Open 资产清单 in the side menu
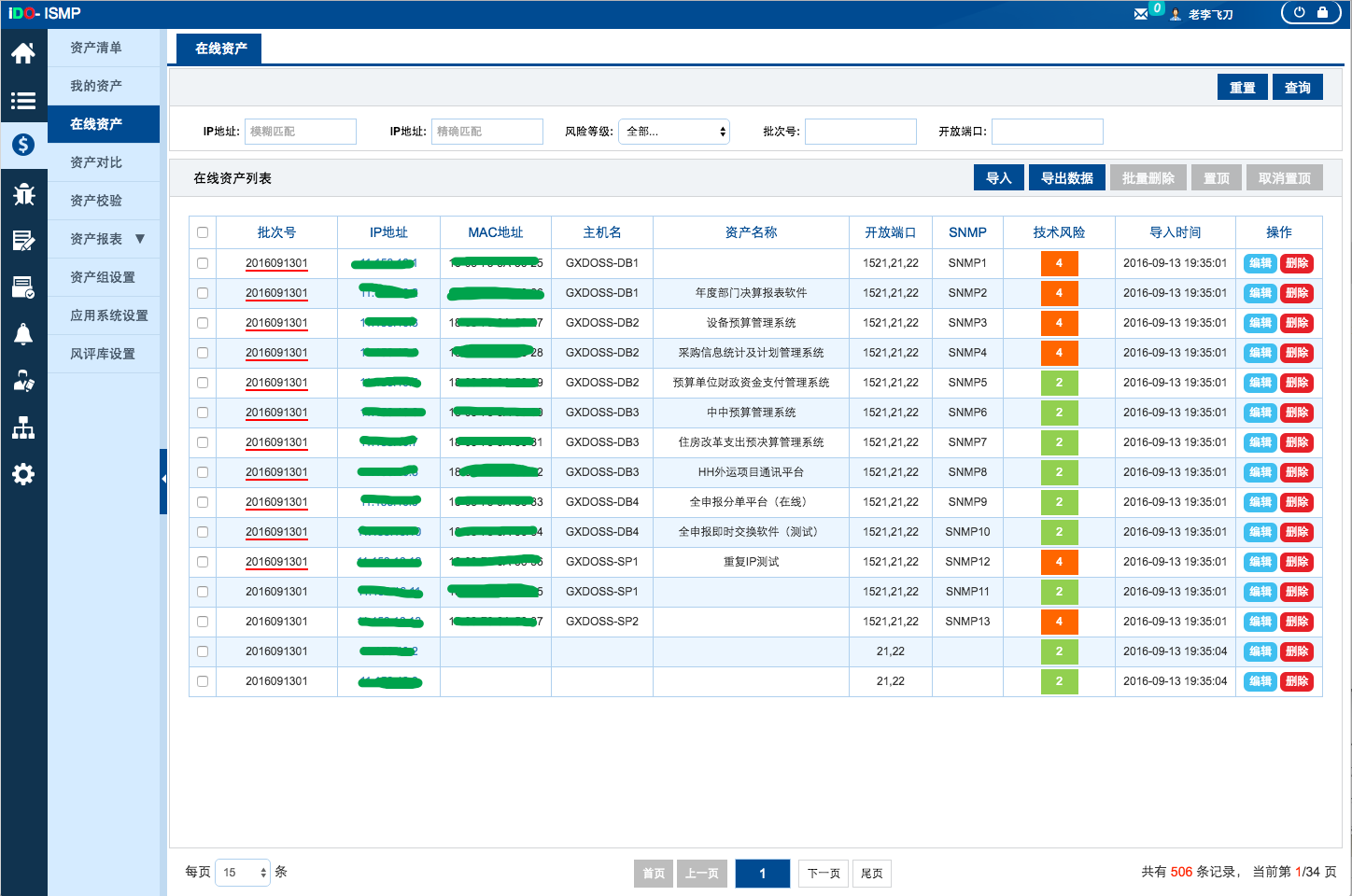Viewport: 1352px width, 896px height. click(x=104, y=48)
